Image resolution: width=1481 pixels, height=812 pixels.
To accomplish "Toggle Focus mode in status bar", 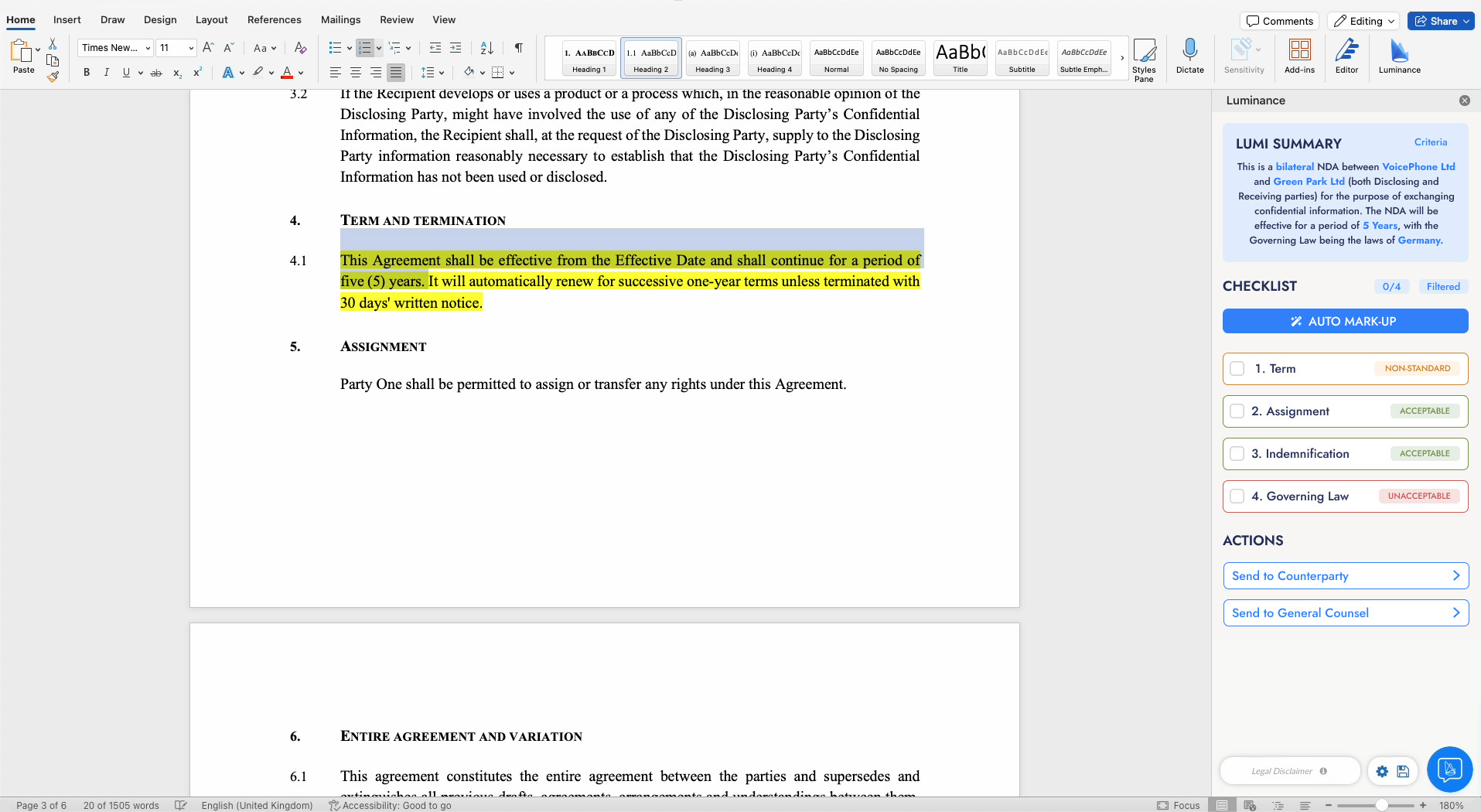I will [1179, 805].
